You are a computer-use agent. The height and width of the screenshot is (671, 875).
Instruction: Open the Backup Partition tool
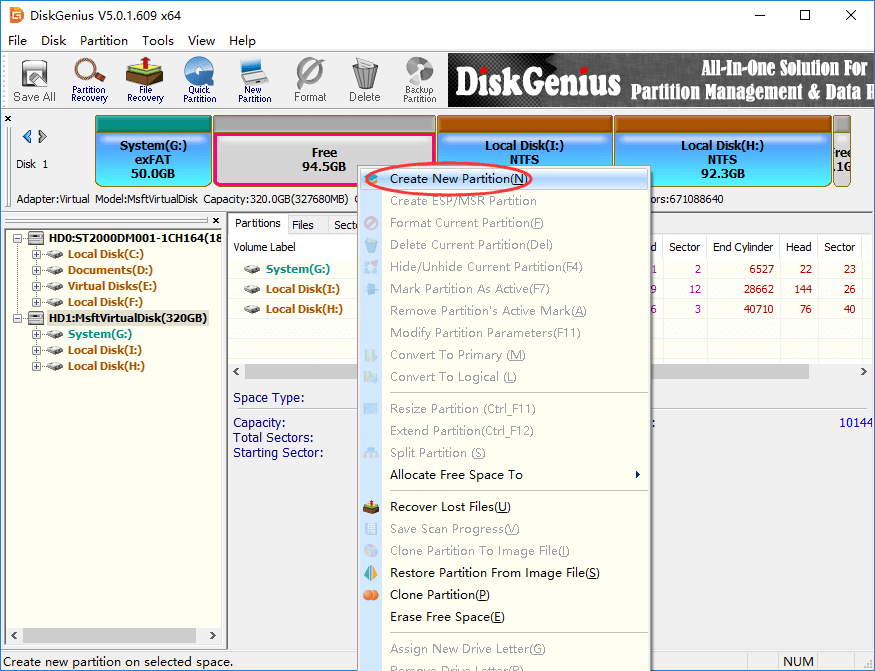tap(419, 80)
